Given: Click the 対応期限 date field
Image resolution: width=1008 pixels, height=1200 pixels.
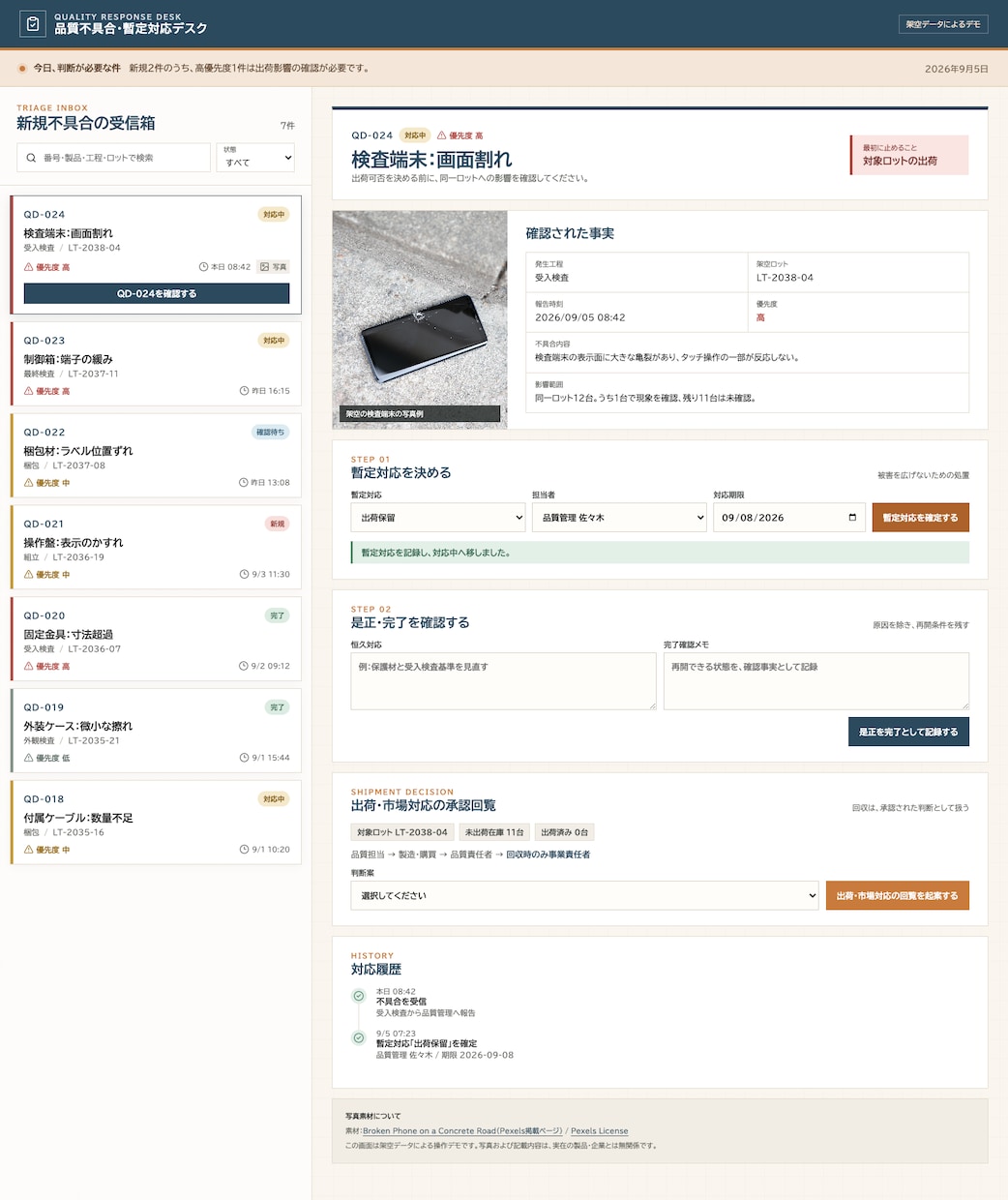Looking at the screenshot, I should tap(789, 518).
